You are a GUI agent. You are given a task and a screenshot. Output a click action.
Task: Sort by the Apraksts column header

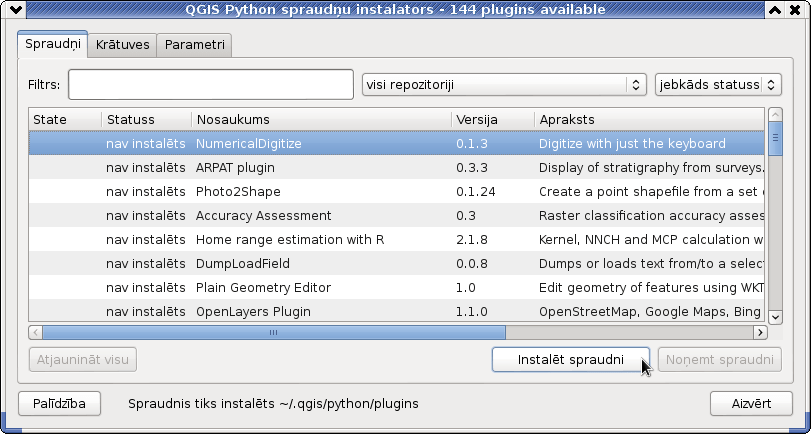[x=649, y=119]
